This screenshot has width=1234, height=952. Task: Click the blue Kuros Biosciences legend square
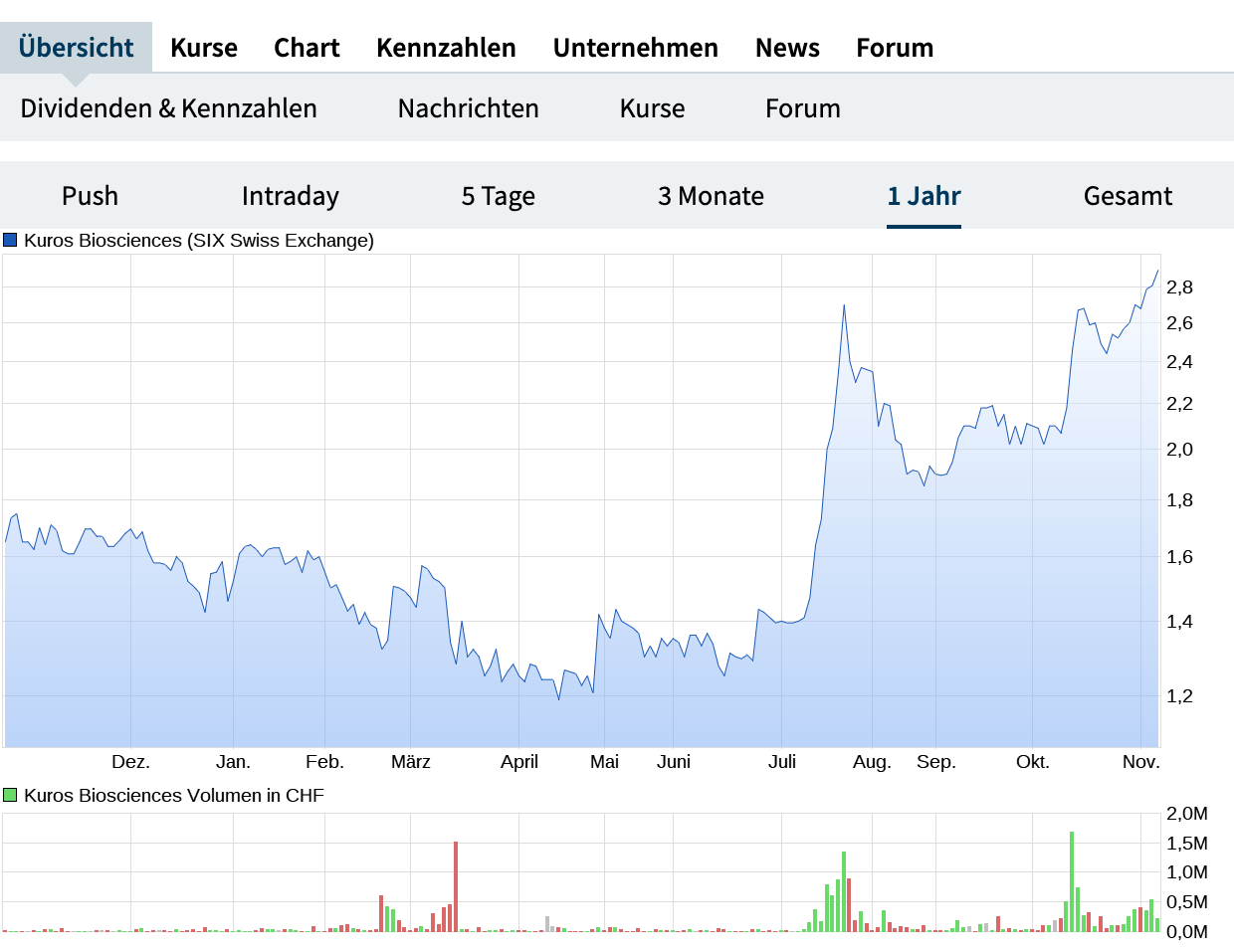point(11,240)
